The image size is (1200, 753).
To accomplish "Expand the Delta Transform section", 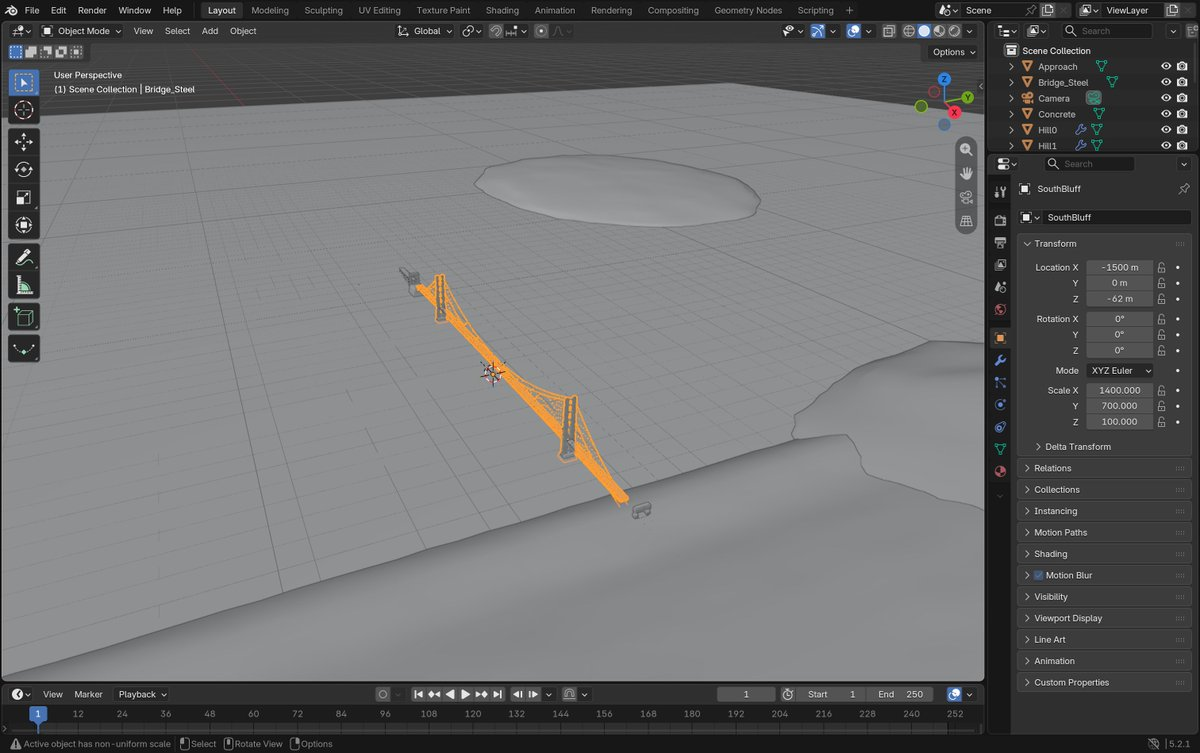I will click(1078, 447).
